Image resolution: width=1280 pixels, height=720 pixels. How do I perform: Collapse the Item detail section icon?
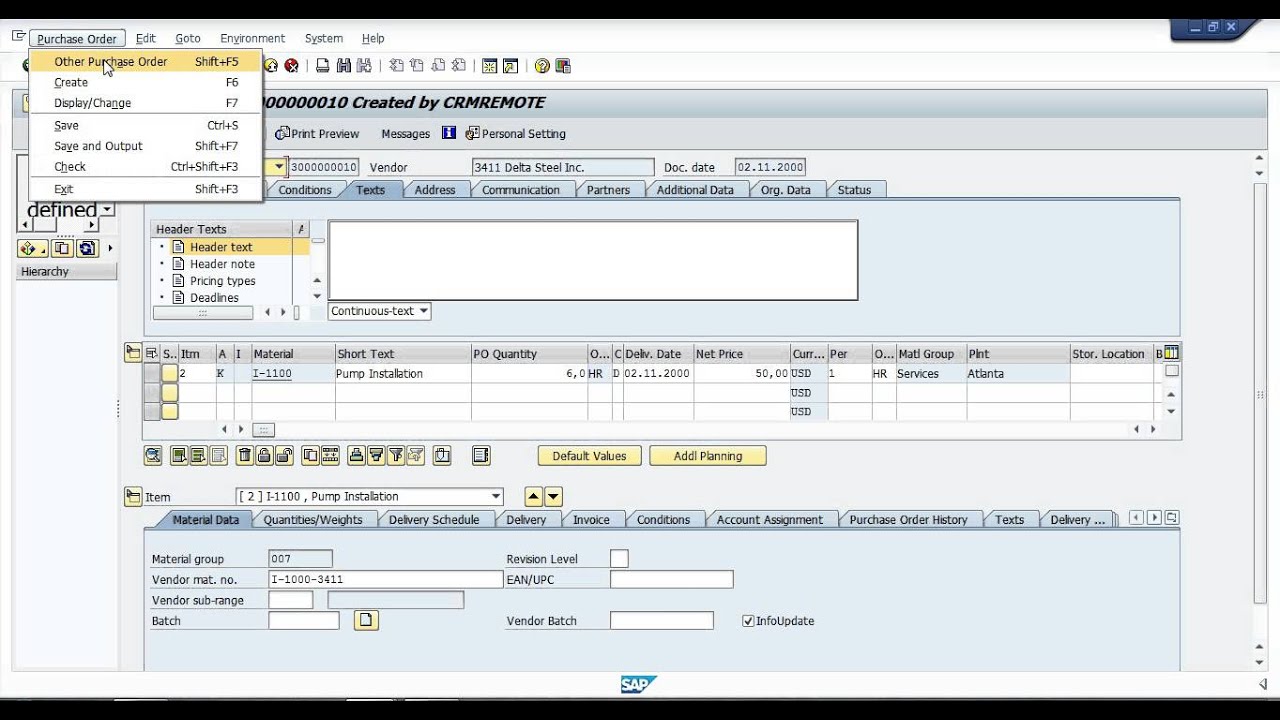133,496
